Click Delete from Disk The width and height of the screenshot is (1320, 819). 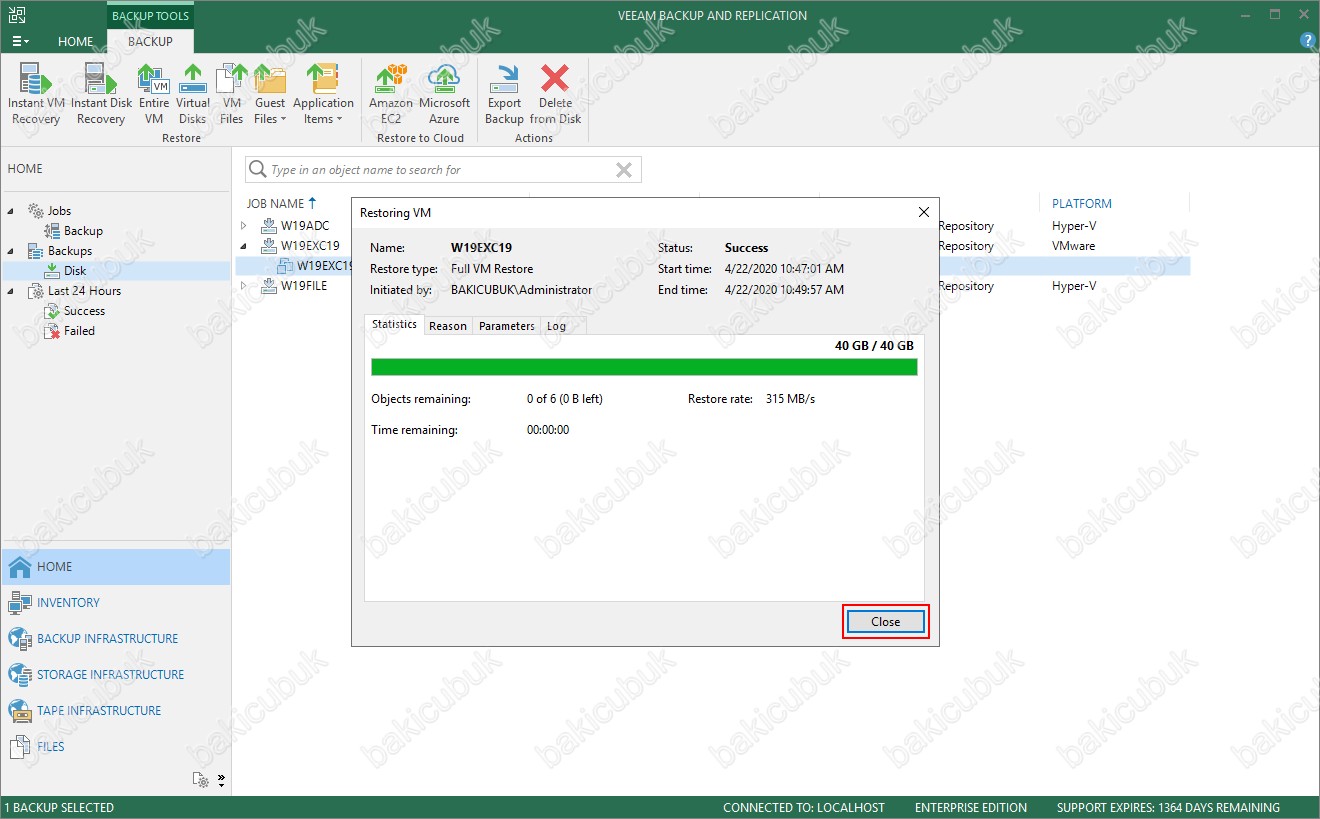coord(555,94)
